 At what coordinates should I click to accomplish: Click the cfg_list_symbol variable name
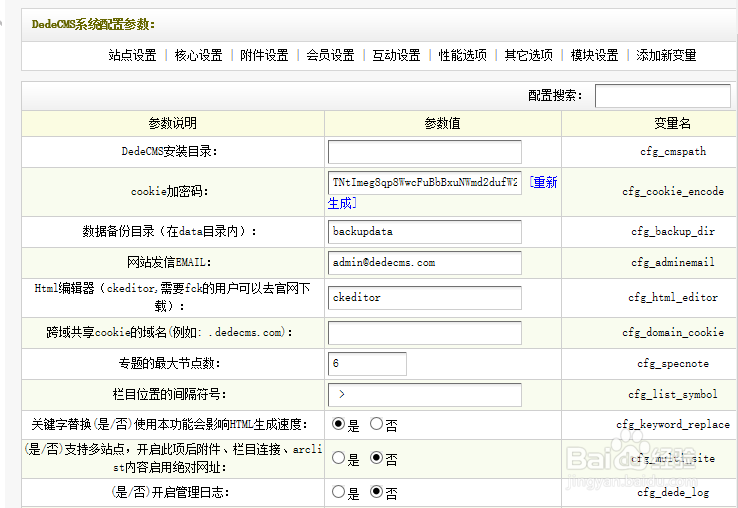[673, 394]
